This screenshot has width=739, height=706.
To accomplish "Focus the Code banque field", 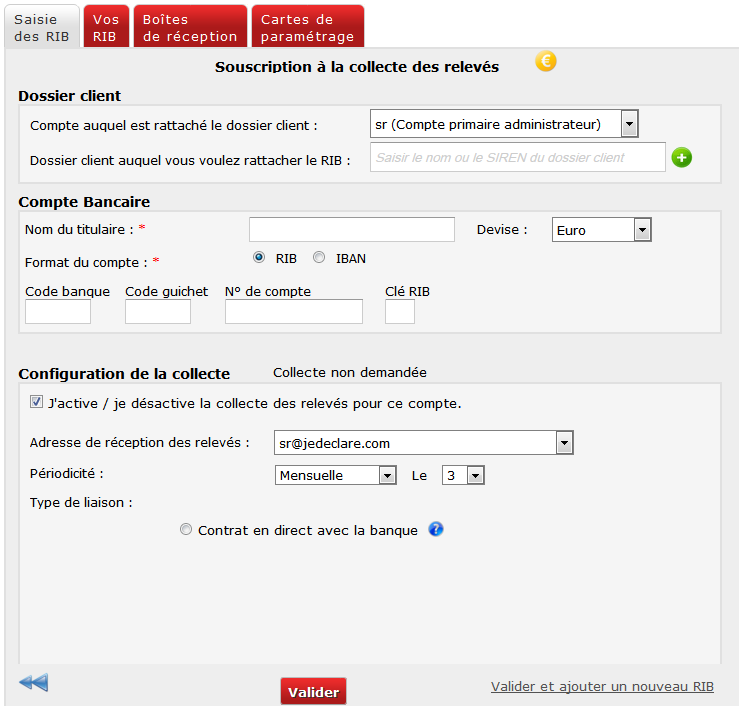I will [x=58, y=312].
